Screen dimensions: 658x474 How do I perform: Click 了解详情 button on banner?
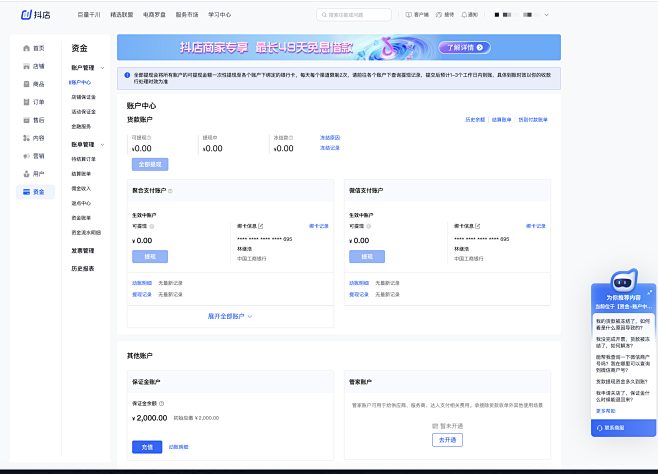pos(465,47)
